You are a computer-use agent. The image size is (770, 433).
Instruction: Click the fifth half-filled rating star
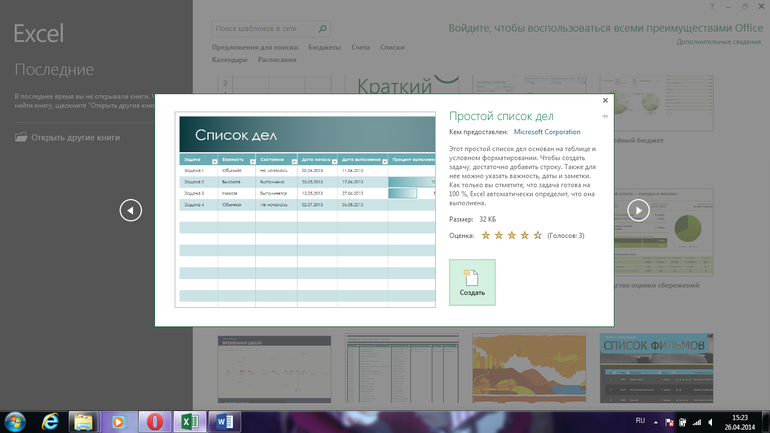click(537, 235)
